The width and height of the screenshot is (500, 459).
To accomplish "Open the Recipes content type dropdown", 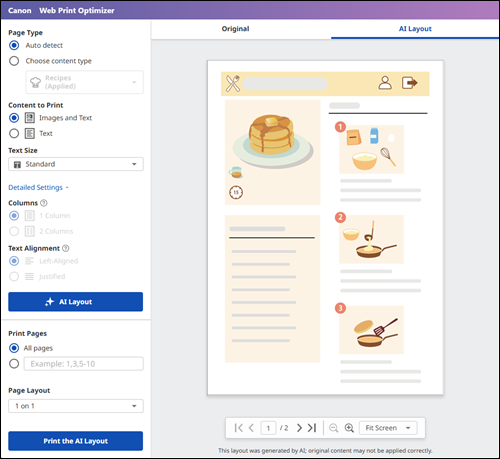I will (85, 82).
